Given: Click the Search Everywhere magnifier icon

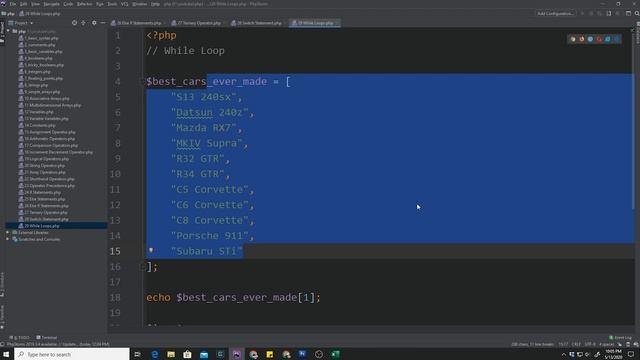Looking at the screenshot, I should (x=636, y=13).
